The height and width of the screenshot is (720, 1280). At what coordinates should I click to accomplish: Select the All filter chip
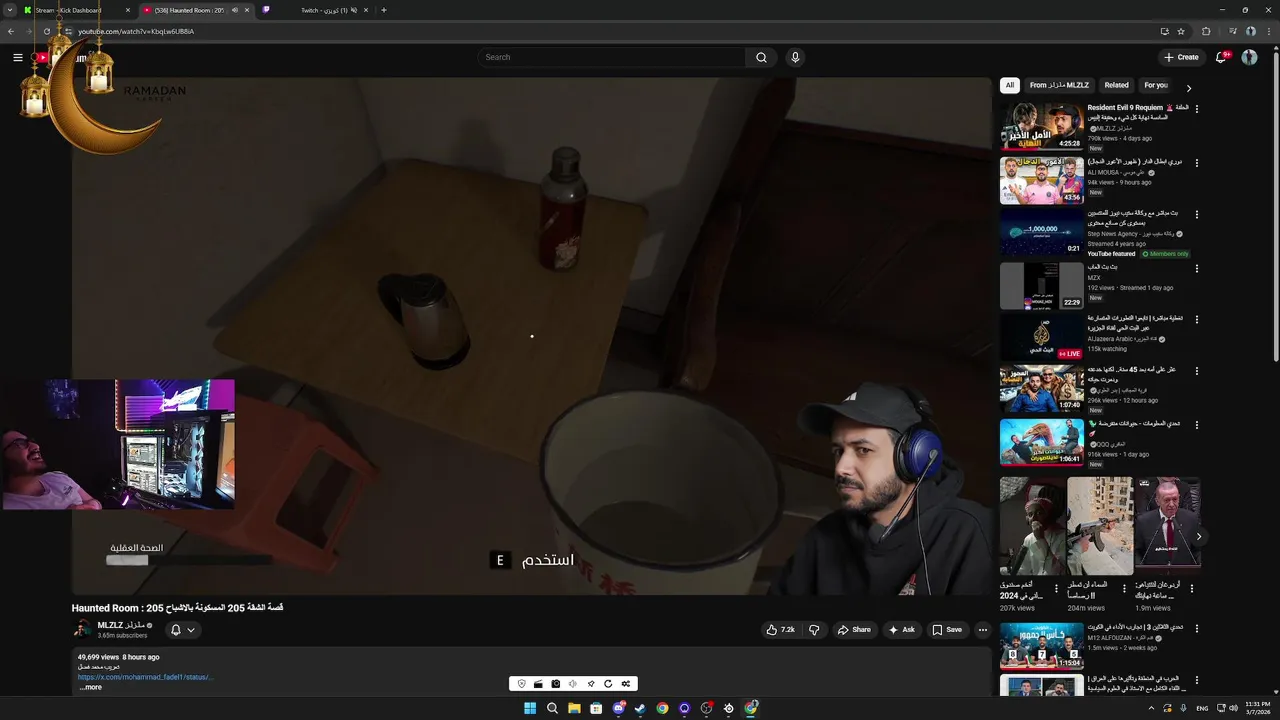pos(1010,85)
